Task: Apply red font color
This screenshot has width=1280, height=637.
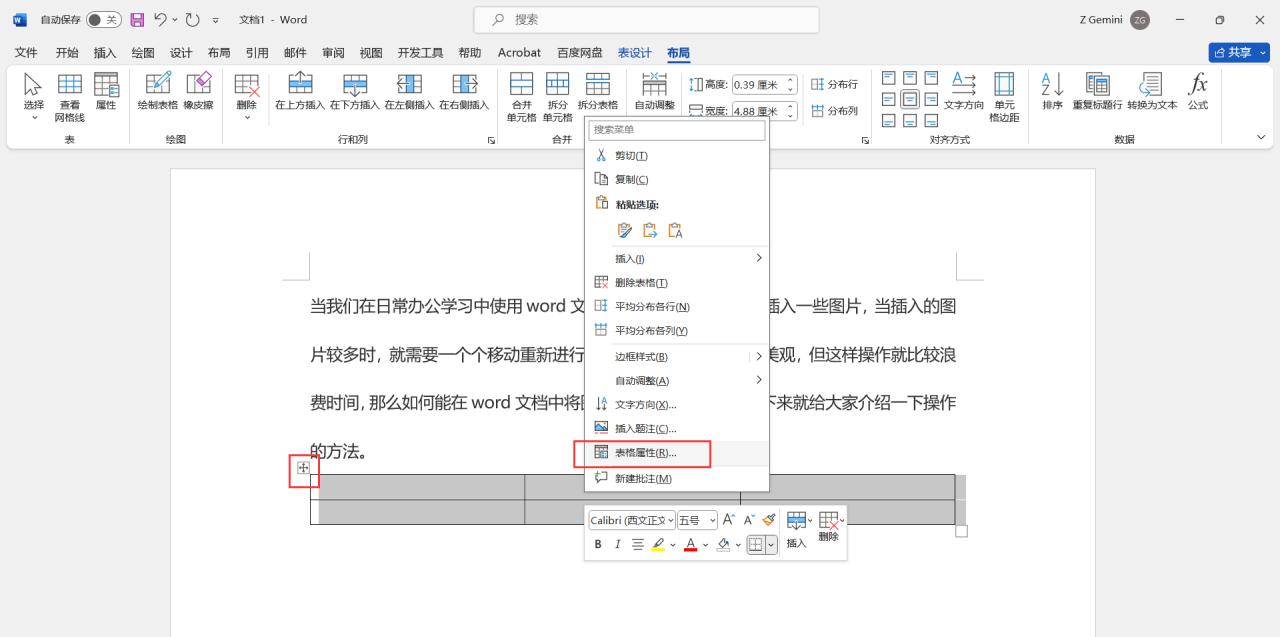Action: click(691, 545)
